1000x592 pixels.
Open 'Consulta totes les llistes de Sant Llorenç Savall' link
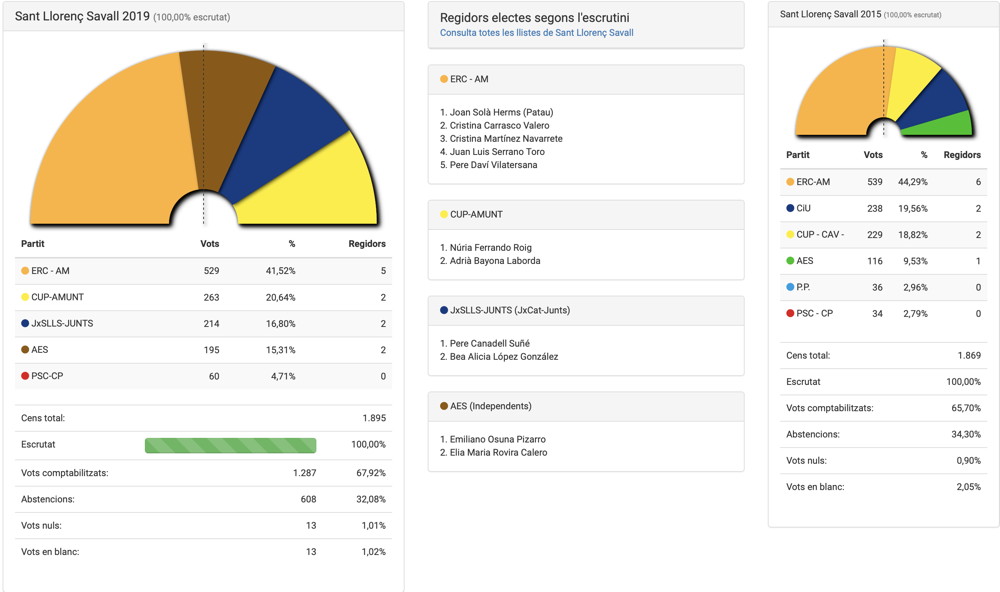click(x=536, y=33)
